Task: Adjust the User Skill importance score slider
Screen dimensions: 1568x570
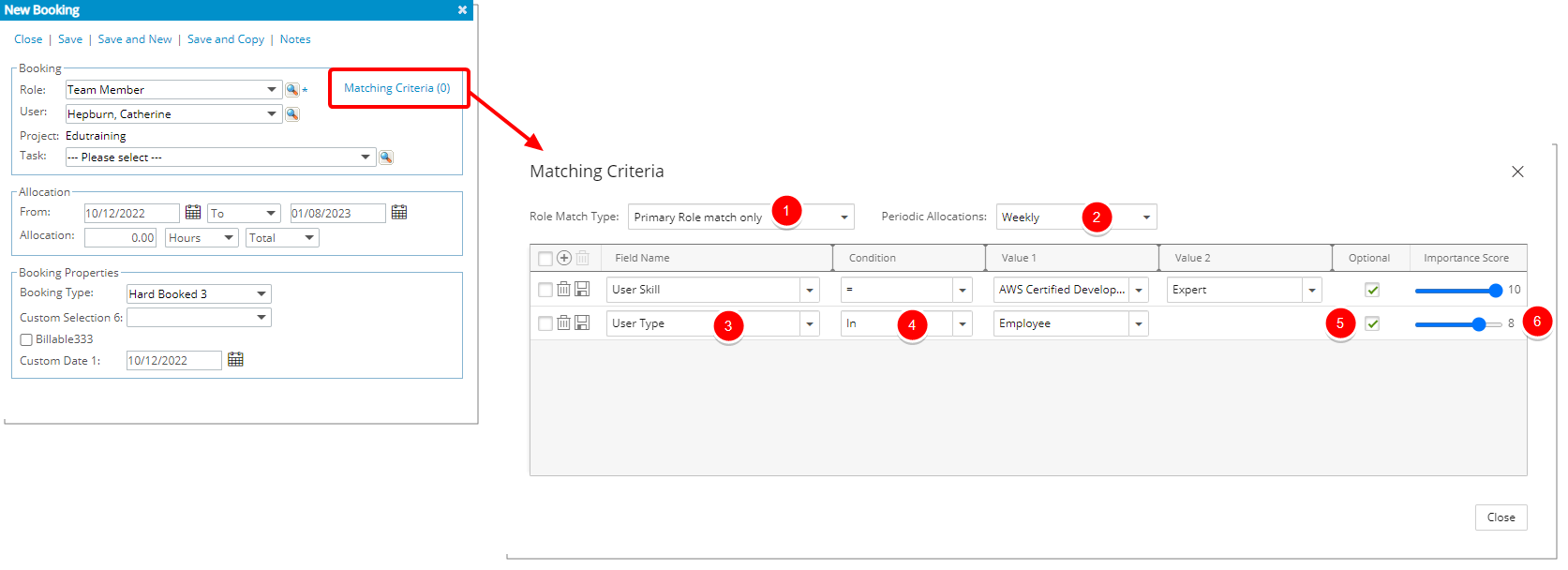Action: click(1458, 291)
